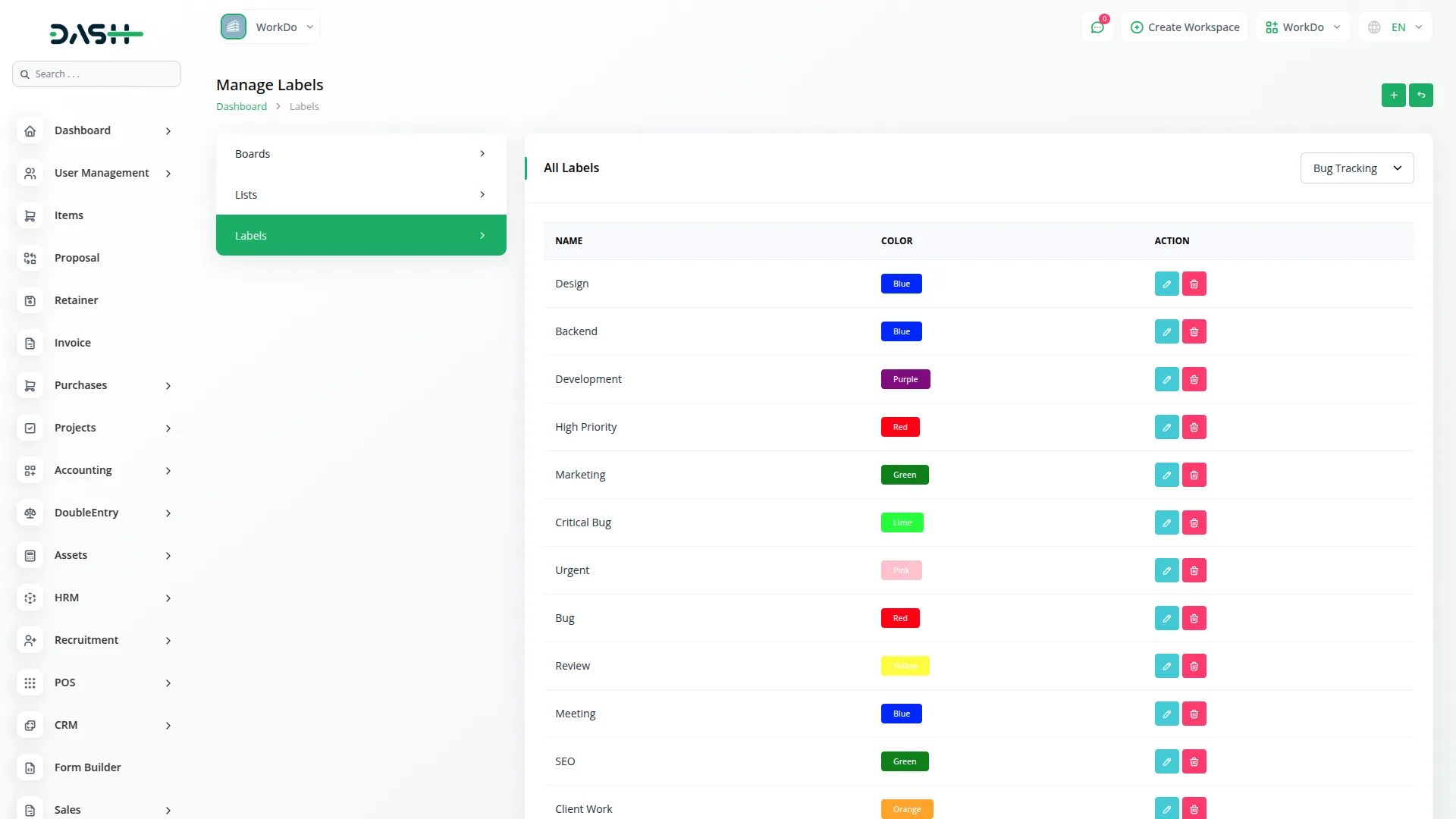Open the Boards panel

point(360,153)
